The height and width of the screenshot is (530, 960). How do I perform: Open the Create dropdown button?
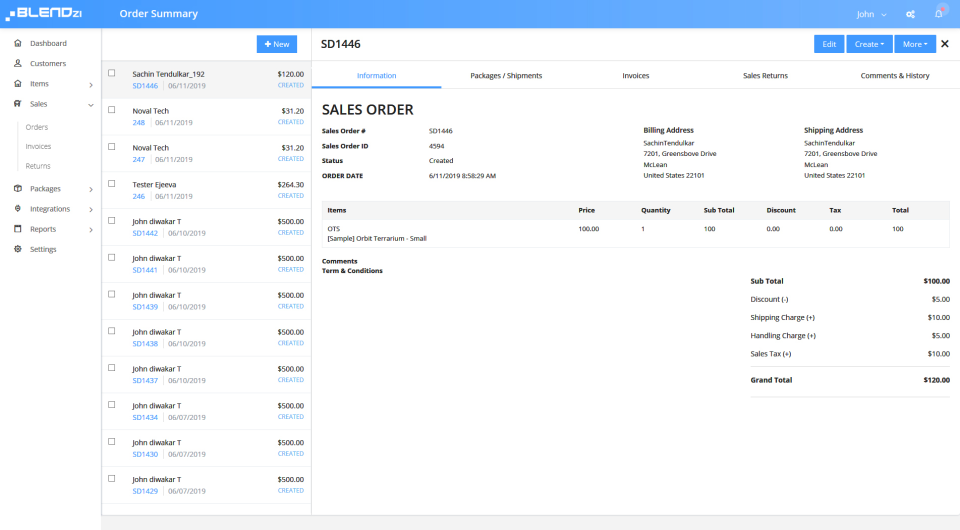pos(869,44)
